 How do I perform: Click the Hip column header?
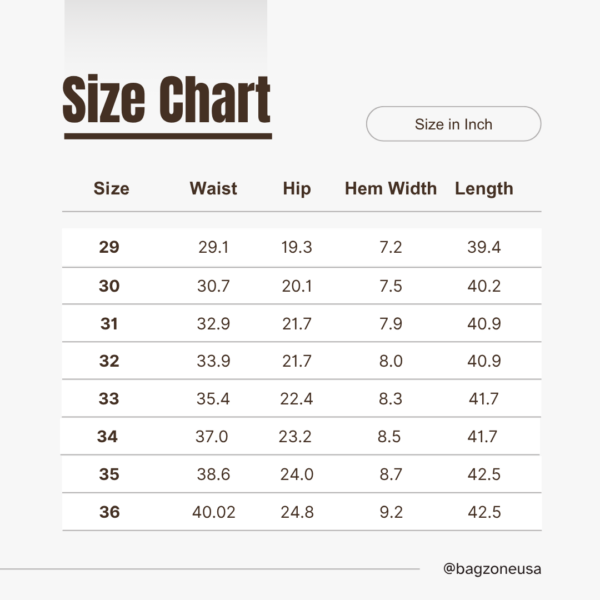[297, 189]
